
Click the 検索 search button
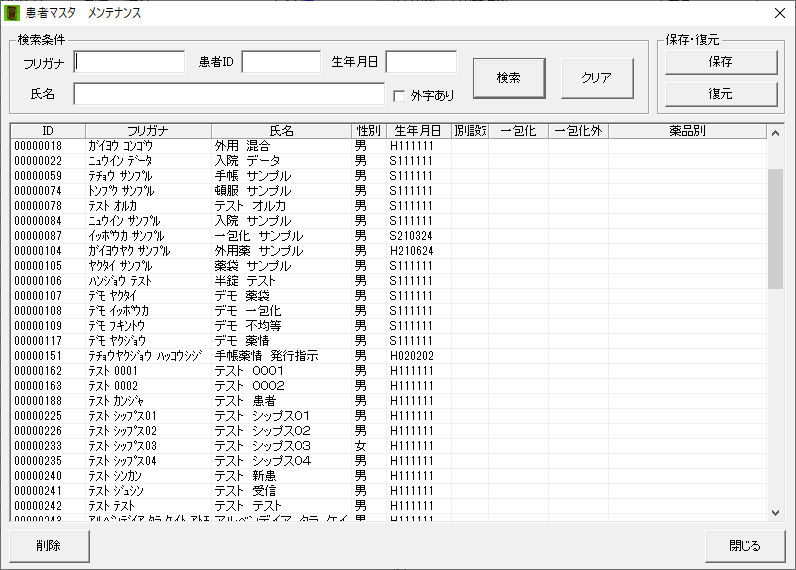click(508, 78)
